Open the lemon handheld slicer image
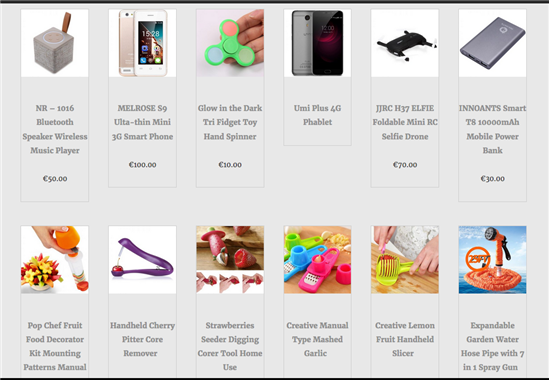This screenshot has width=549, height=380. coord(405,260)
